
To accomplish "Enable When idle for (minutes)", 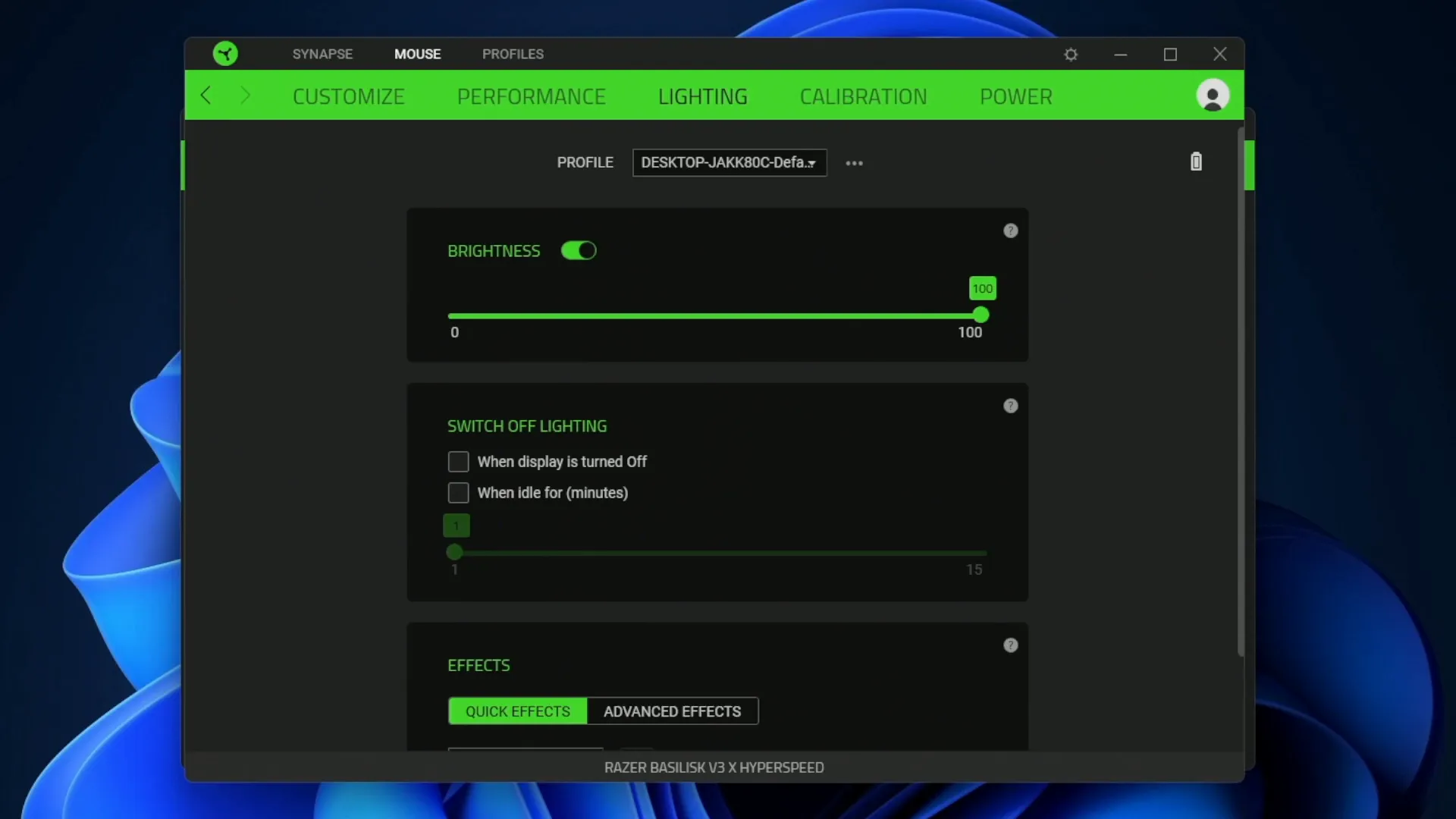I will pyautogui.click(x=458, y=493).
